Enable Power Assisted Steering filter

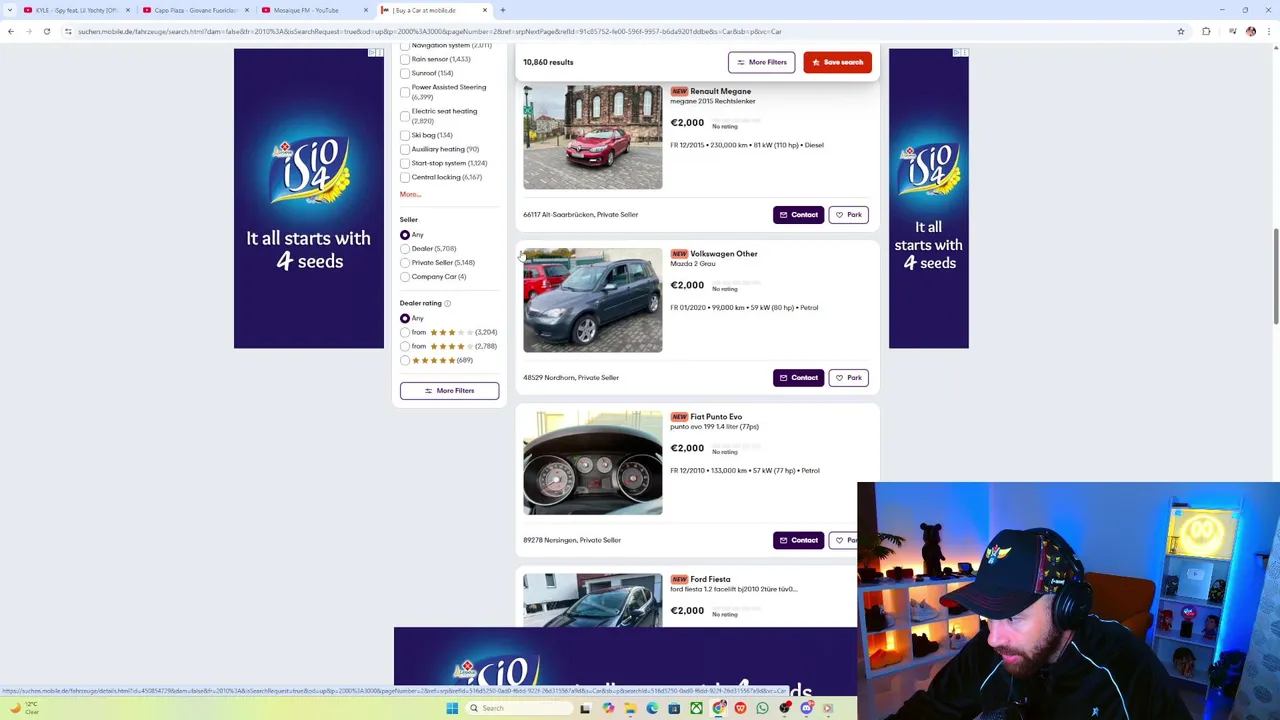click(405, 92)
